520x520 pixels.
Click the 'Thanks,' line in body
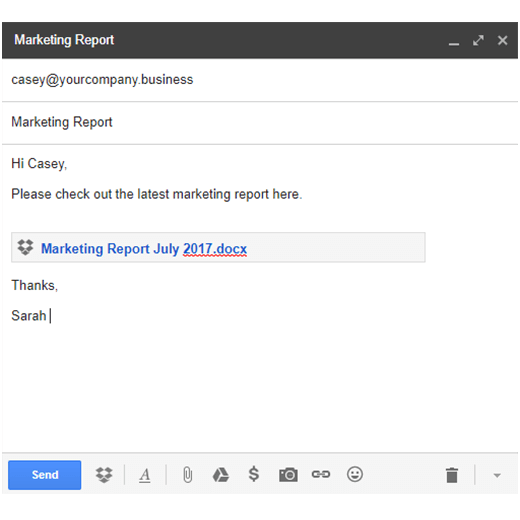click(35, 285)
